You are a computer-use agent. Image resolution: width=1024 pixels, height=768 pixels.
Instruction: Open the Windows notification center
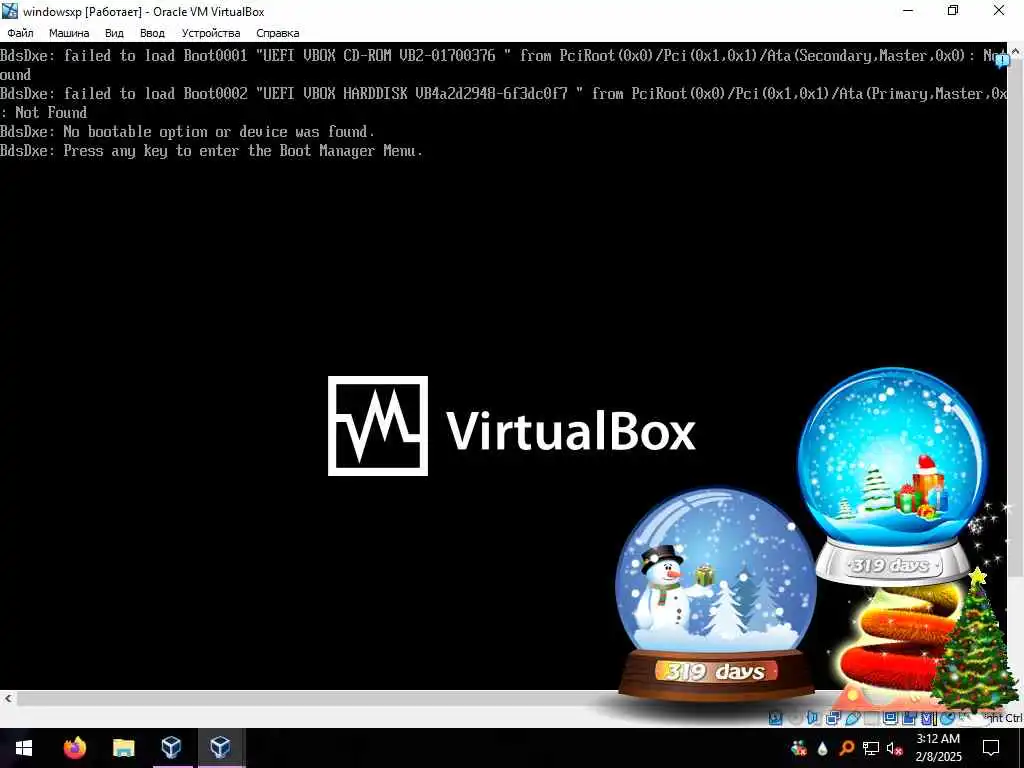point(991,748)
